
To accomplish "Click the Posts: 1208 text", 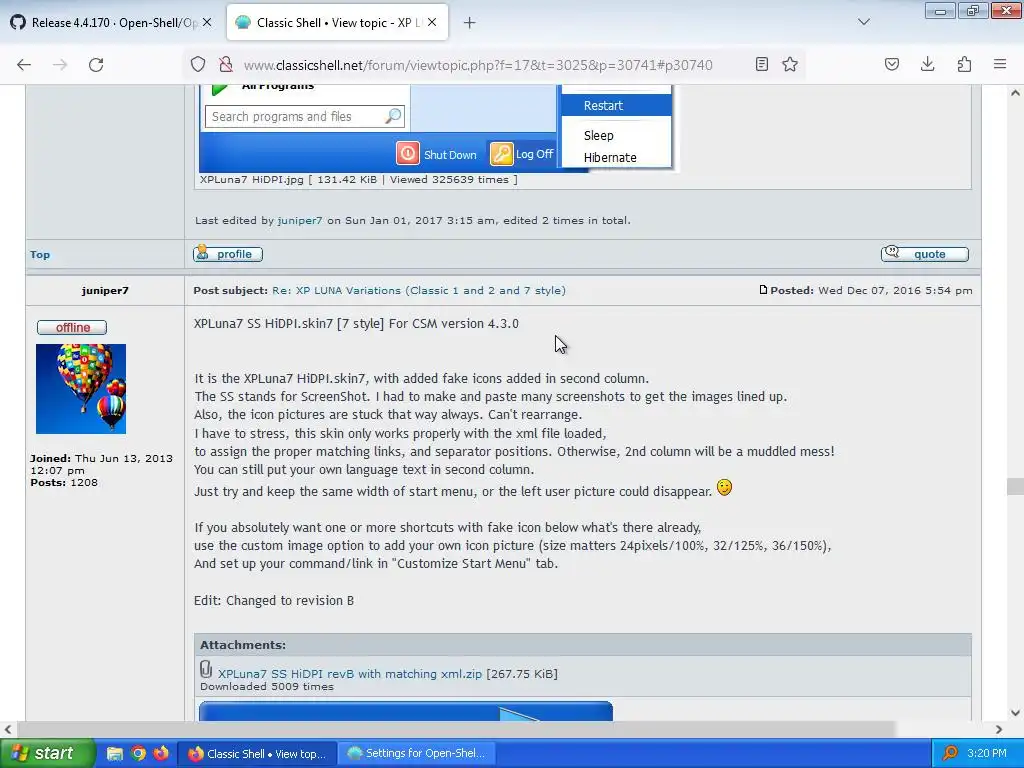I will click(x=64, y=483).
